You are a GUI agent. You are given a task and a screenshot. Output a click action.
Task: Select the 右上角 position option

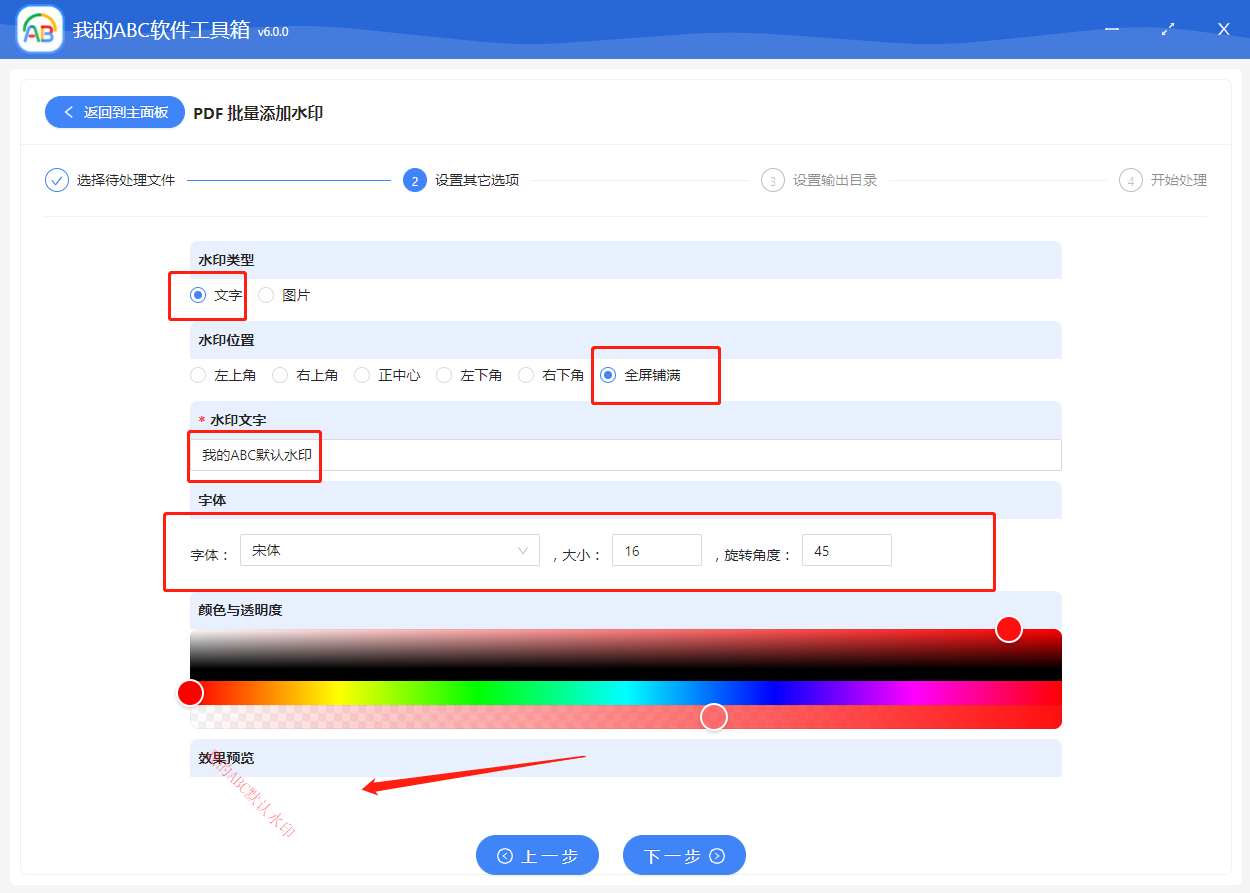278,375
